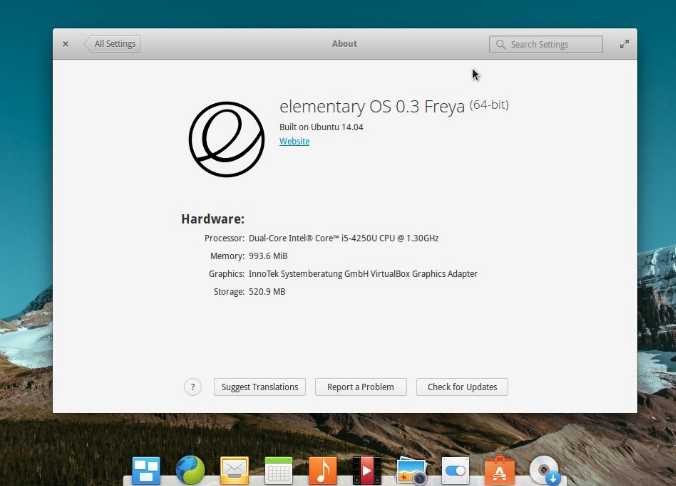The width and height of the screenshot is (676, 486).
Task: Open Multitasking View from the dock
Action: (146, 470)
